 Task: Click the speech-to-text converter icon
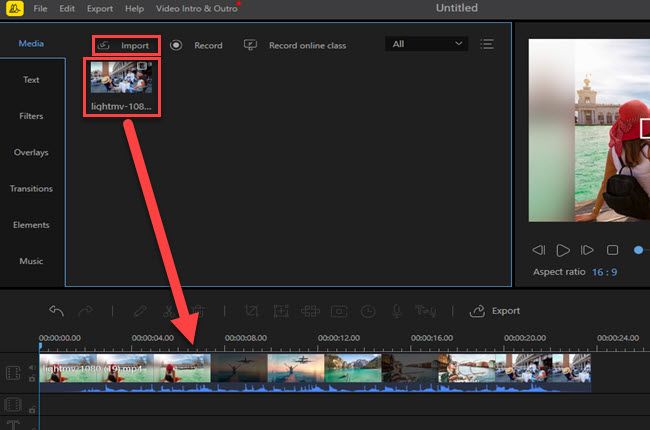click(426, 311)
